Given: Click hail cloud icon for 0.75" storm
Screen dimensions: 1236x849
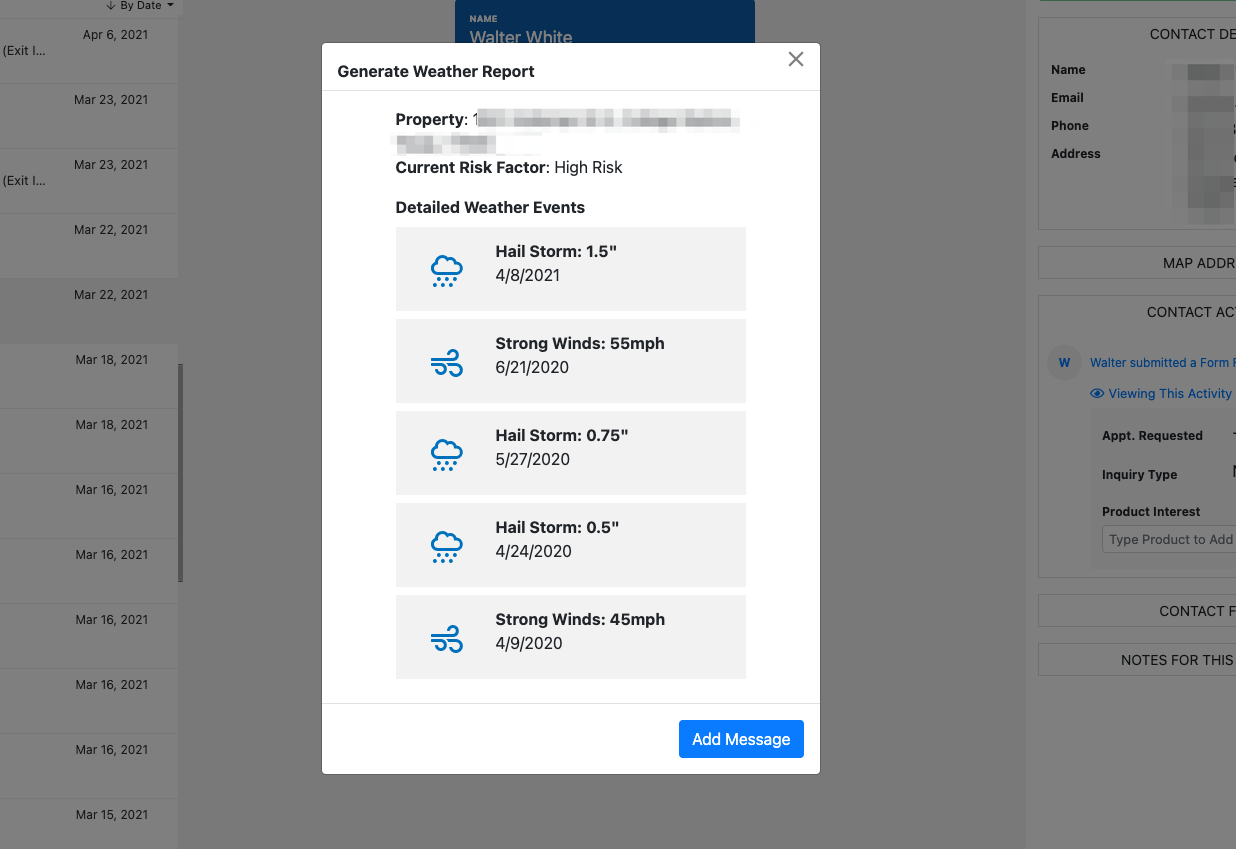Looking at the screenshot, I should tap(446, 454).
